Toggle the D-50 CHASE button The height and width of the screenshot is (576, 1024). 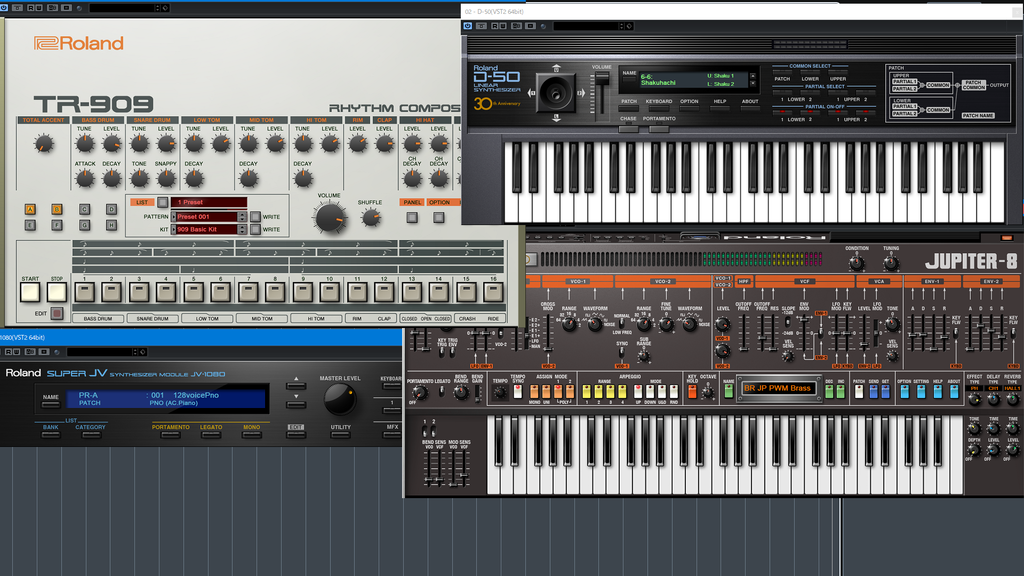628,128
